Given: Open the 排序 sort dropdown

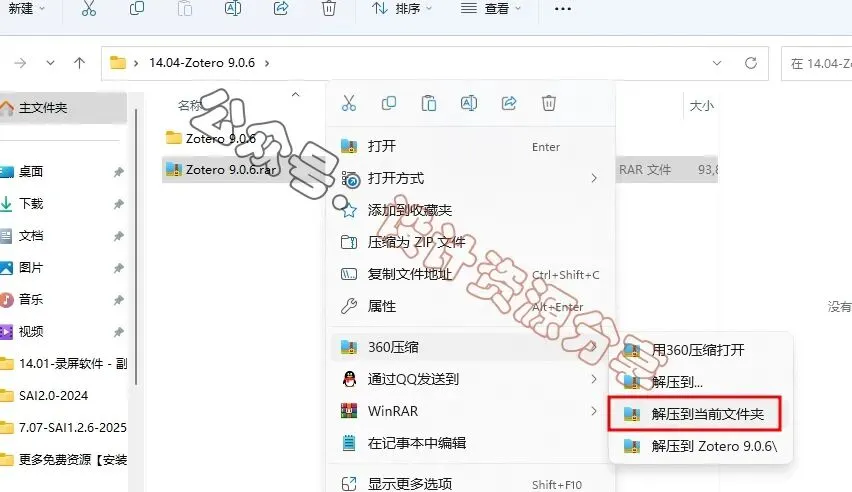Looking at the screenshot, I should pos(402,9).
